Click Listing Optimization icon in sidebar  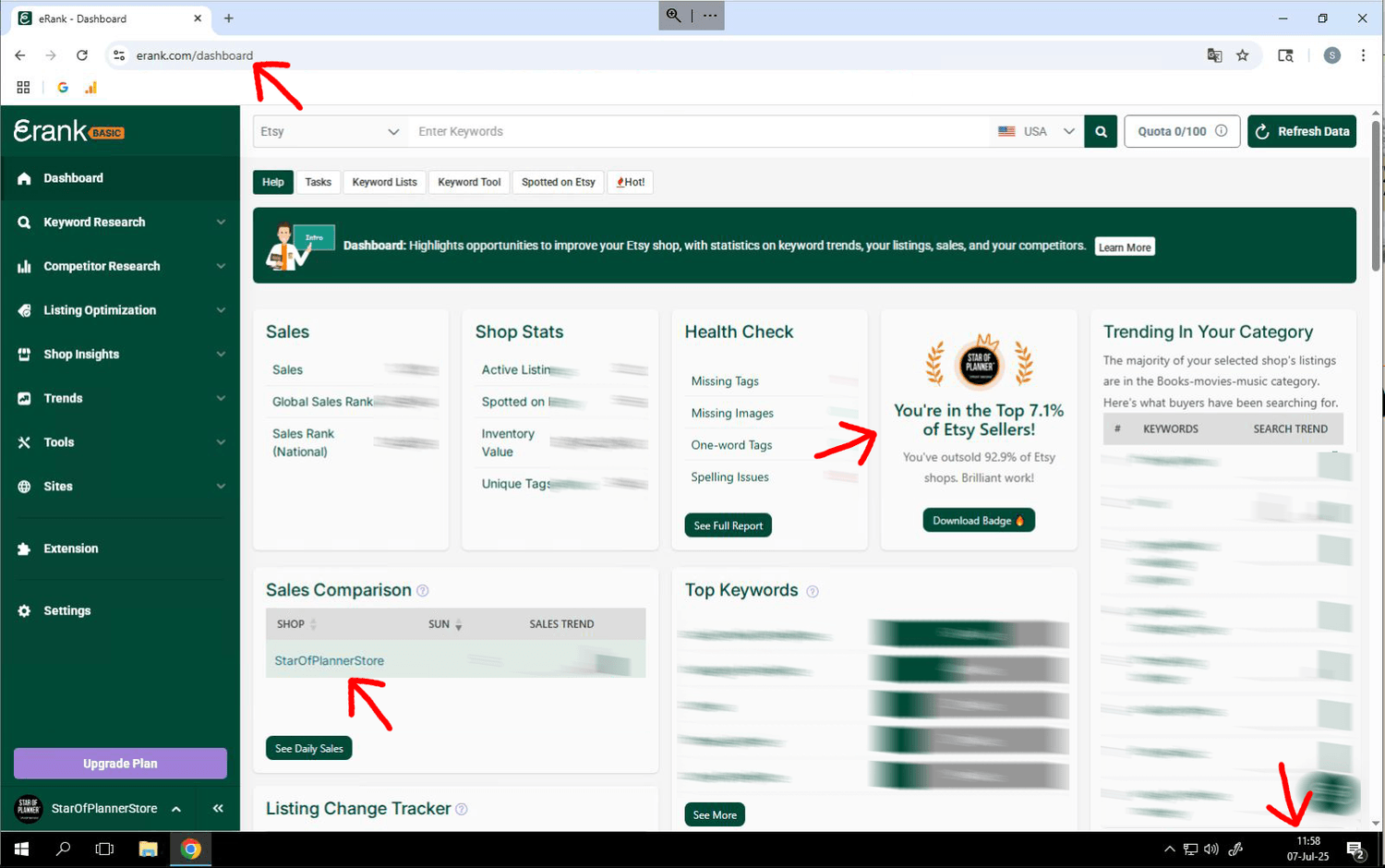point(24,310)
